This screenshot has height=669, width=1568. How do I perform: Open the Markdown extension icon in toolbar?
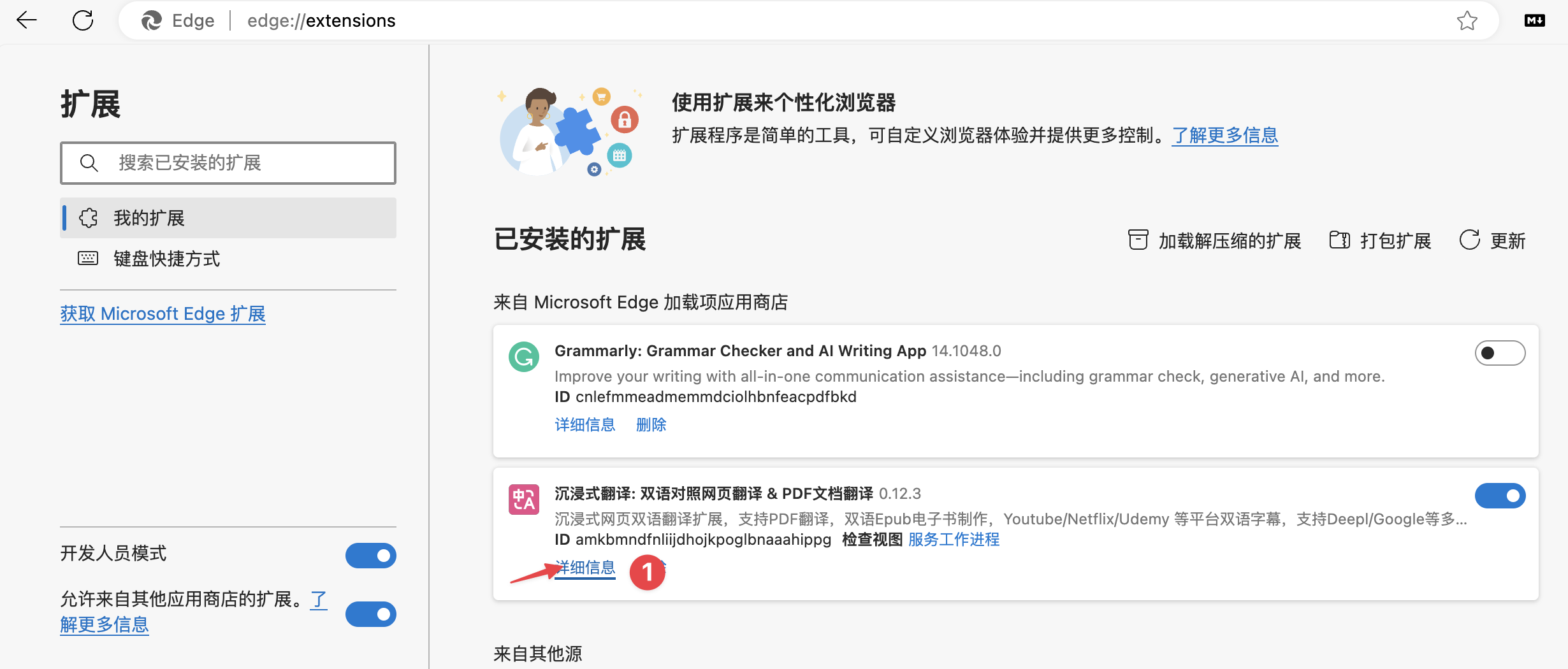(1534, 21)
